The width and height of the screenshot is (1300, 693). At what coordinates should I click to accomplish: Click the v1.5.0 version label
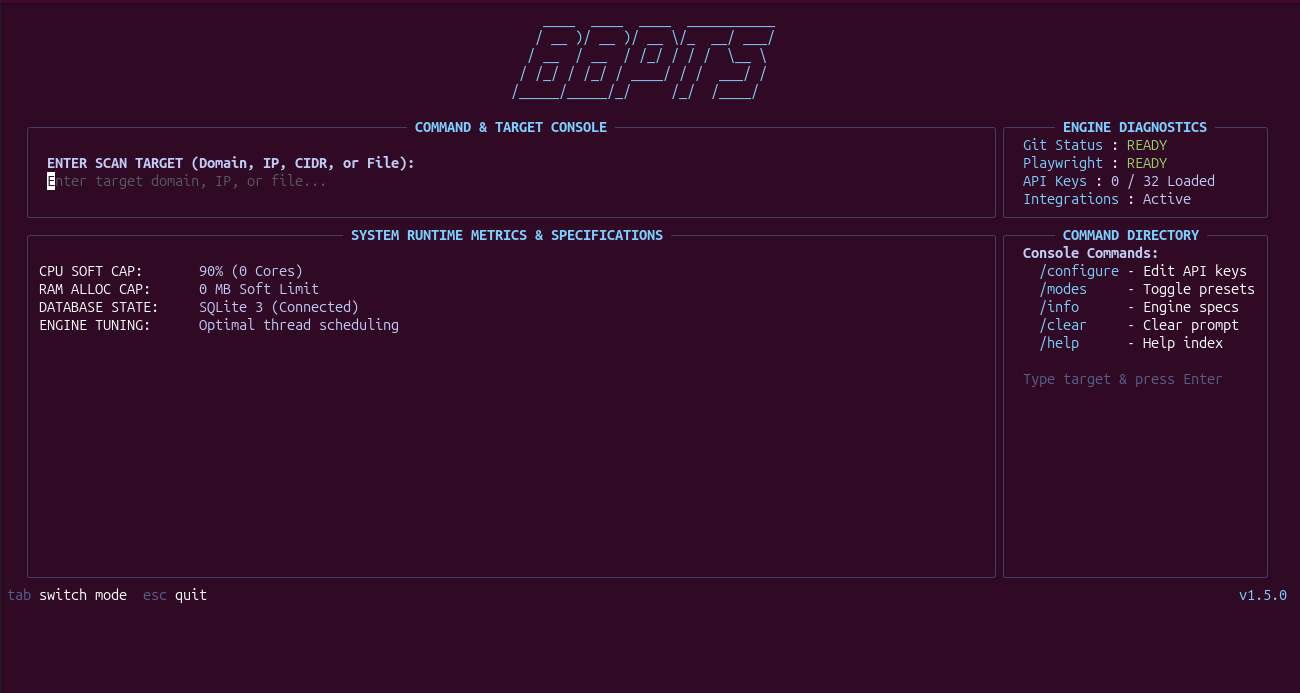coord(1263,595)
